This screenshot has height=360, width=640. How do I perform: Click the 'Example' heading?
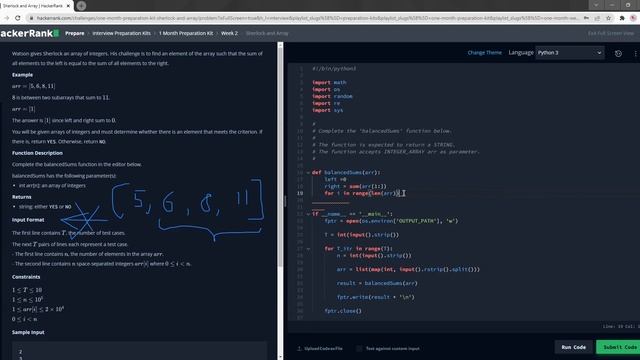[x=22, y=75]
